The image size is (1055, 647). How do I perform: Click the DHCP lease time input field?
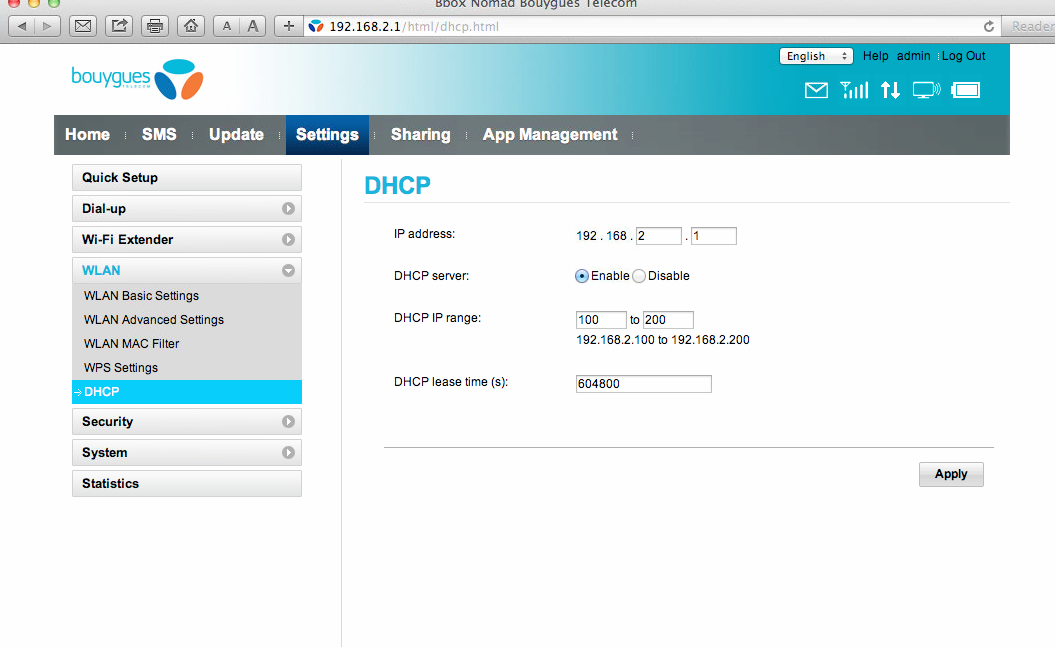coord(643,384)
